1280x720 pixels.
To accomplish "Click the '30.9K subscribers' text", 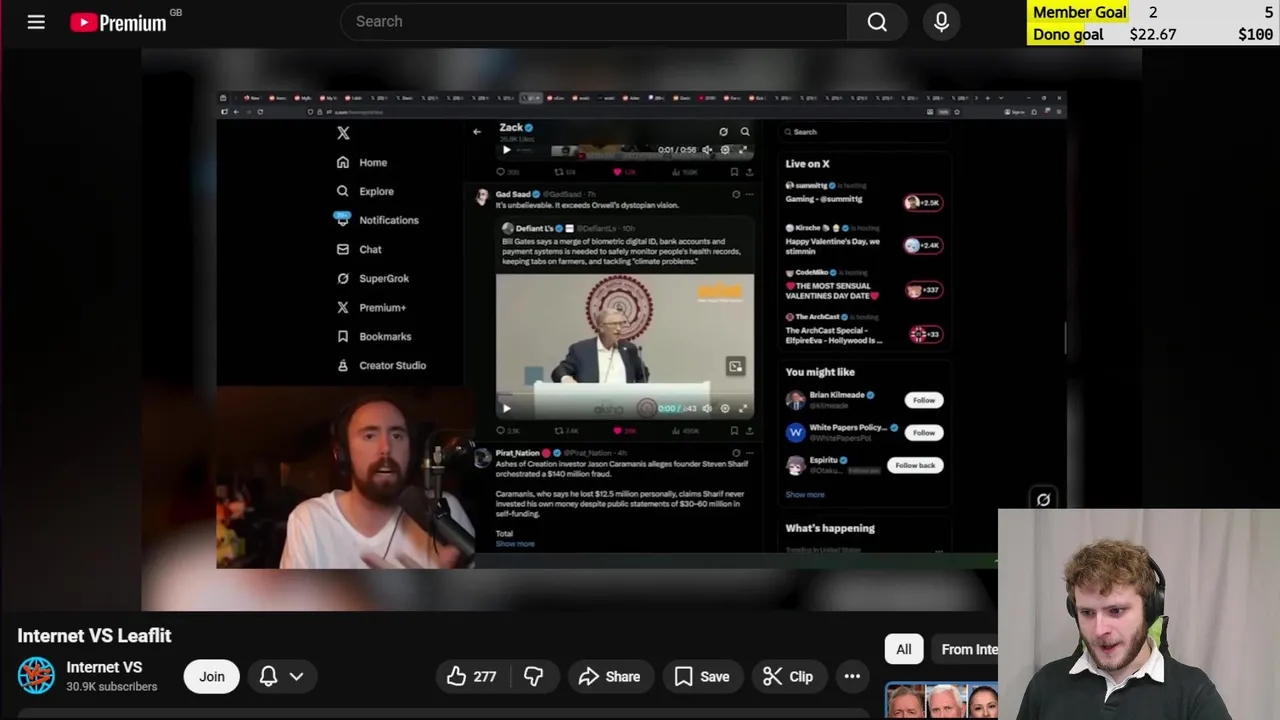I will pyautogui.click(x=111, y=687).
